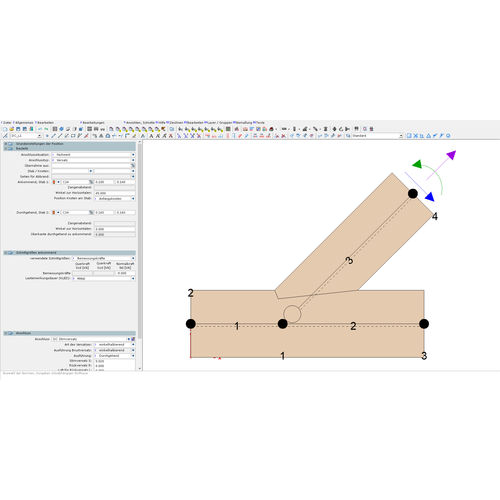Click the green rotation arrow handle in drawing
Screen dimensions: 500x500
tap(417, 164)
